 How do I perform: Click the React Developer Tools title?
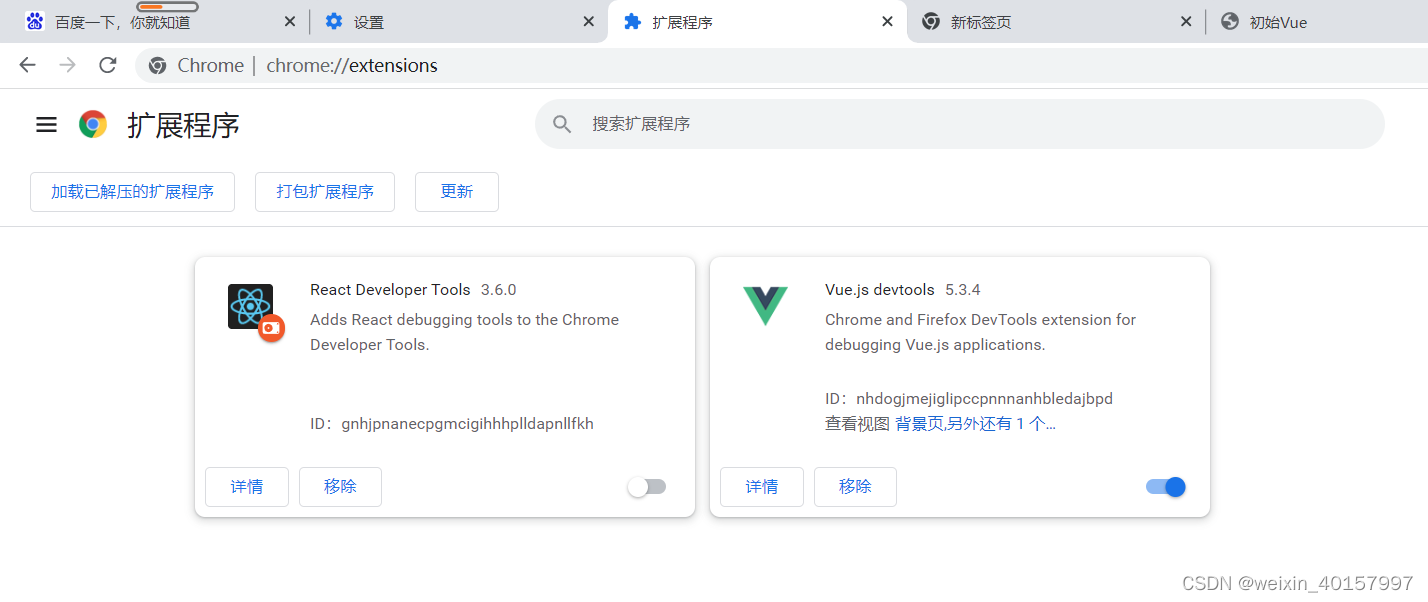pos(390,290)
